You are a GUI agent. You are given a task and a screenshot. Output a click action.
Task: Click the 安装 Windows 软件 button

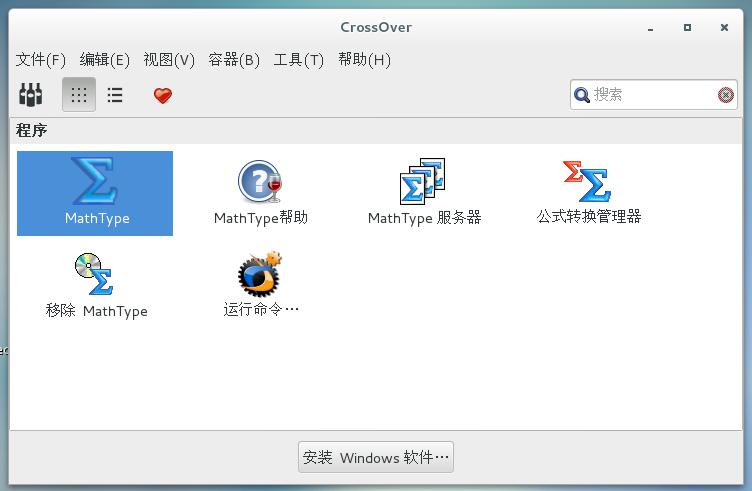click(376, 457)
